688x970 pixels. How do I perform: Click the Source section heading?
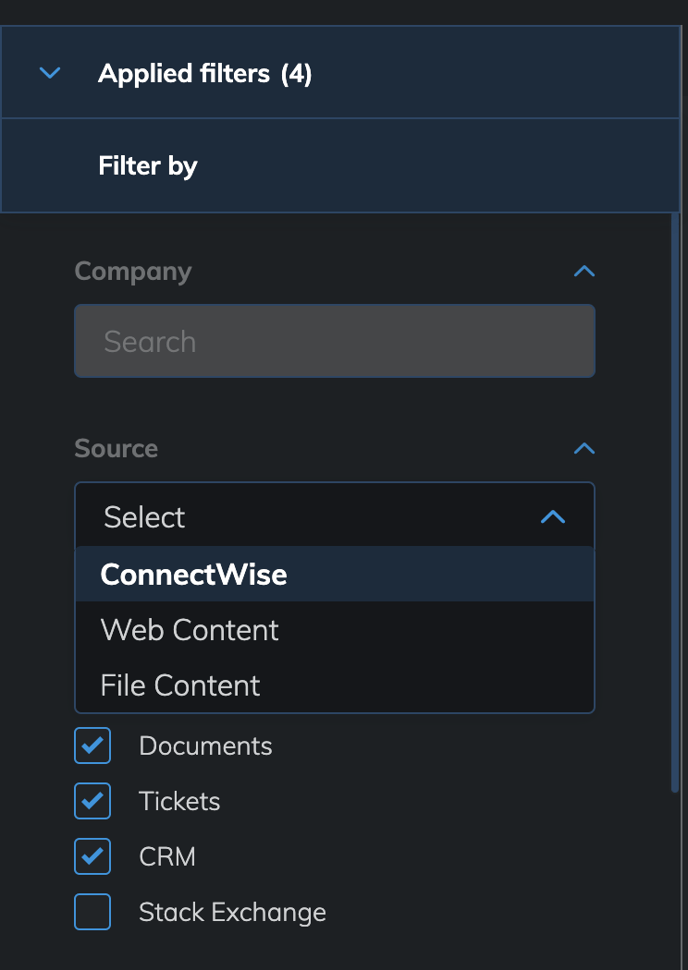(x=116, y=449)
